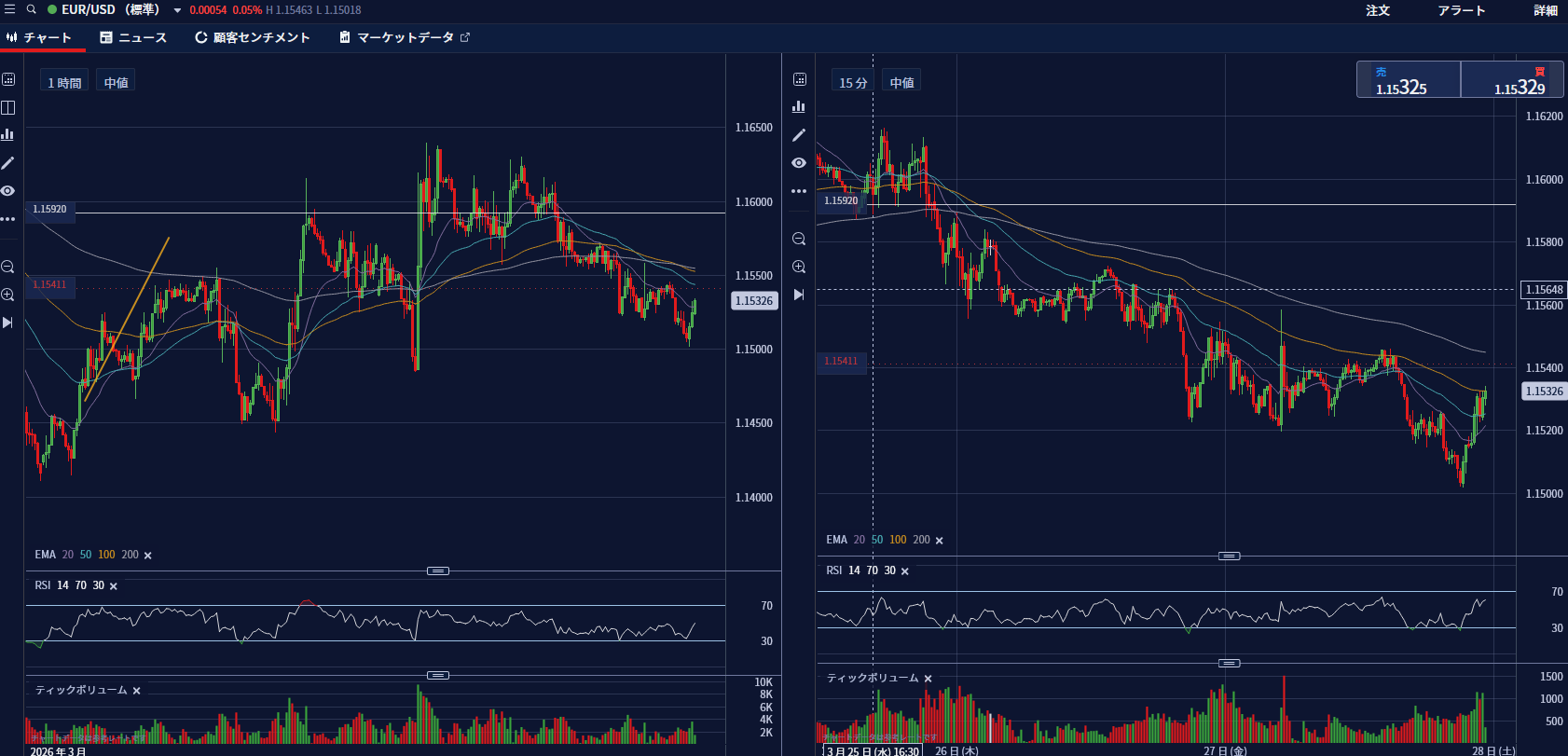The height and width of the screenshot is (756, 1568).
Task: Open right chart calendar/date icon
Action: (x=800, y=79)
